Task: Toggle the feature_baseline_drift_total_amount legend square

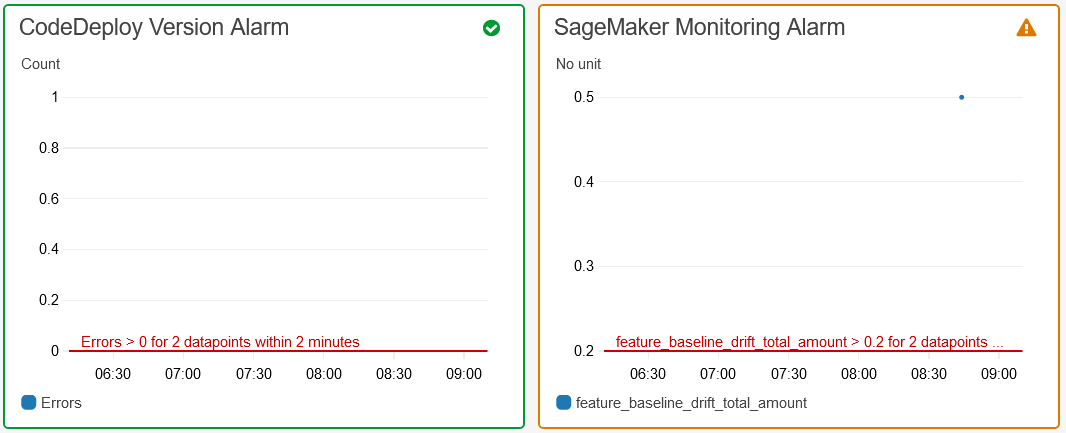Action: pyautogui.click(x=563, y=402)
